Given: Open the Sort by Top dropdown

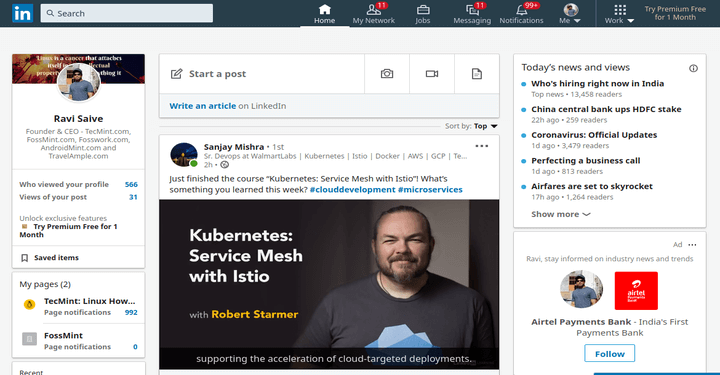Looking at the screenshot, I should click(x=485, y=126).
